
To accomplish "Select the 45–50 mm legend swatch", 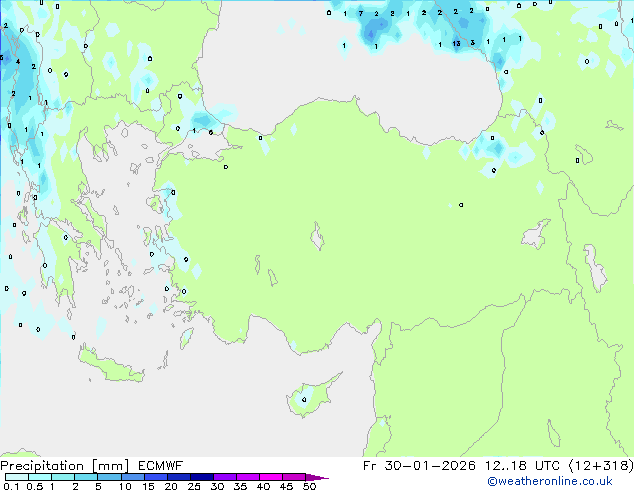I will pos(294,477).
